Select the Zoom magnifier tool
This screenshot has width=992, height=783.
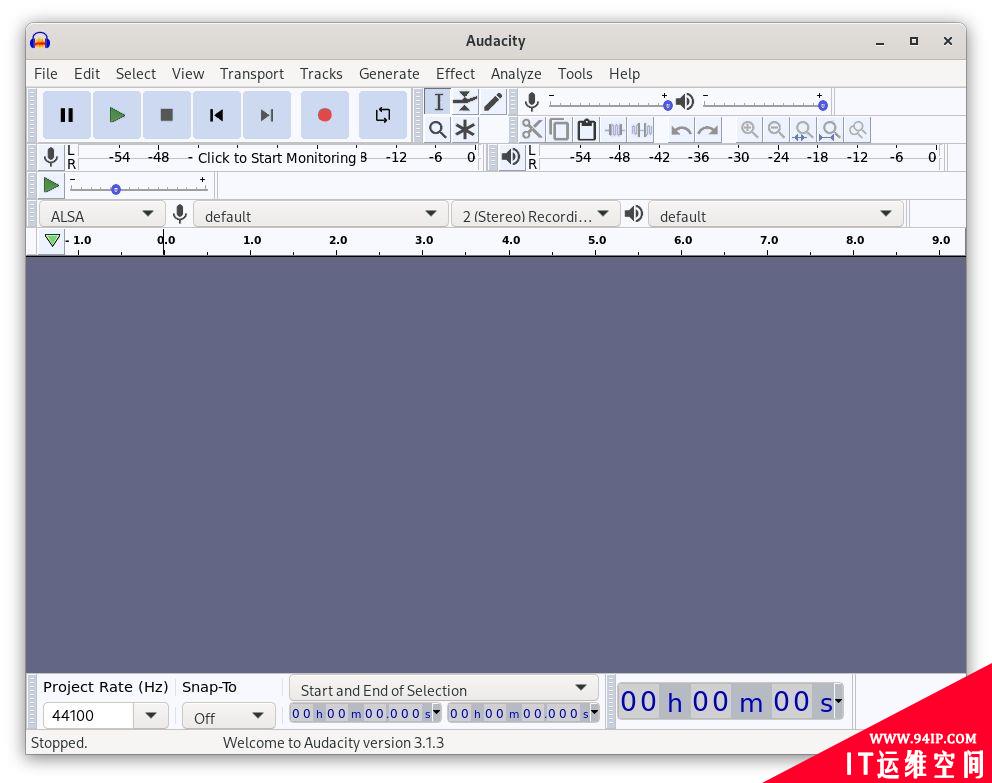438,130
